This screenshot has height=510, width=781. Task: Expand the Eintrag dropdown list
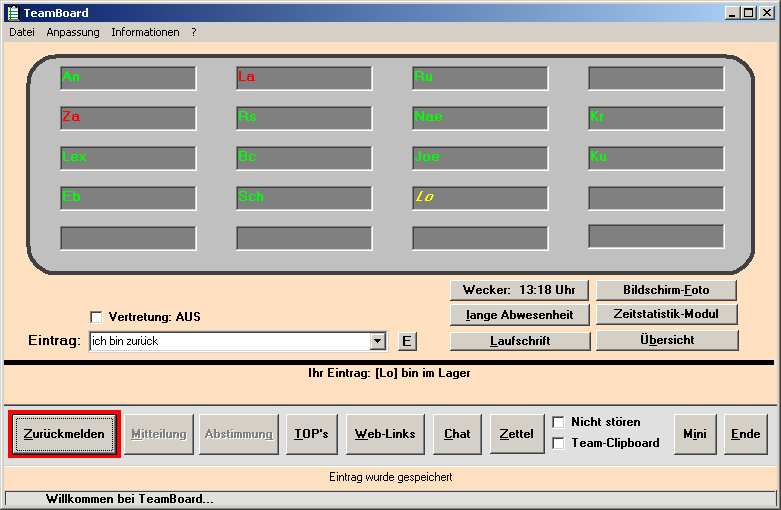(377, 342)
